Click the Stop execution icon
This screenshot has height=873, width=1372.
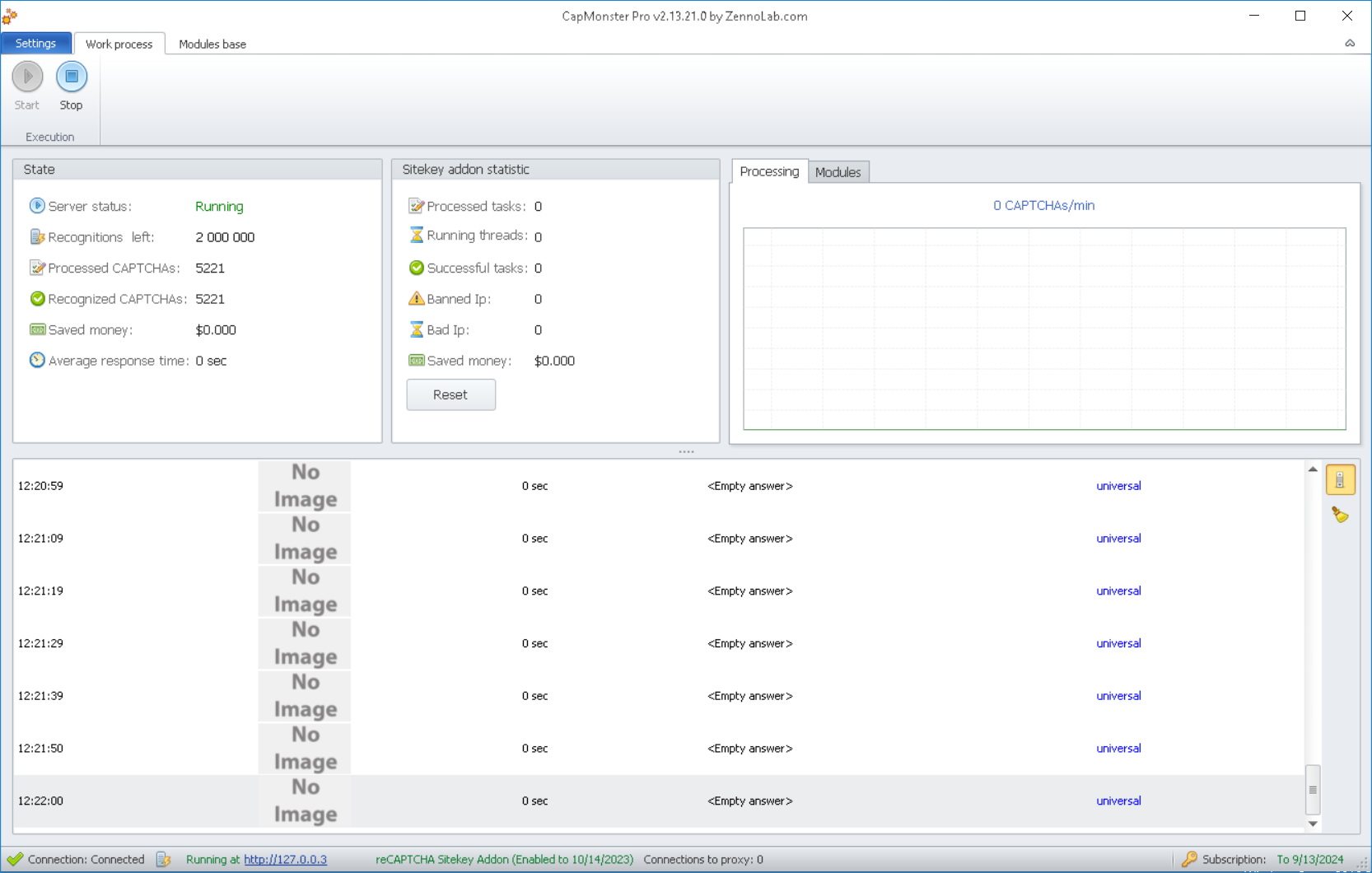click(x=72, y=77)
